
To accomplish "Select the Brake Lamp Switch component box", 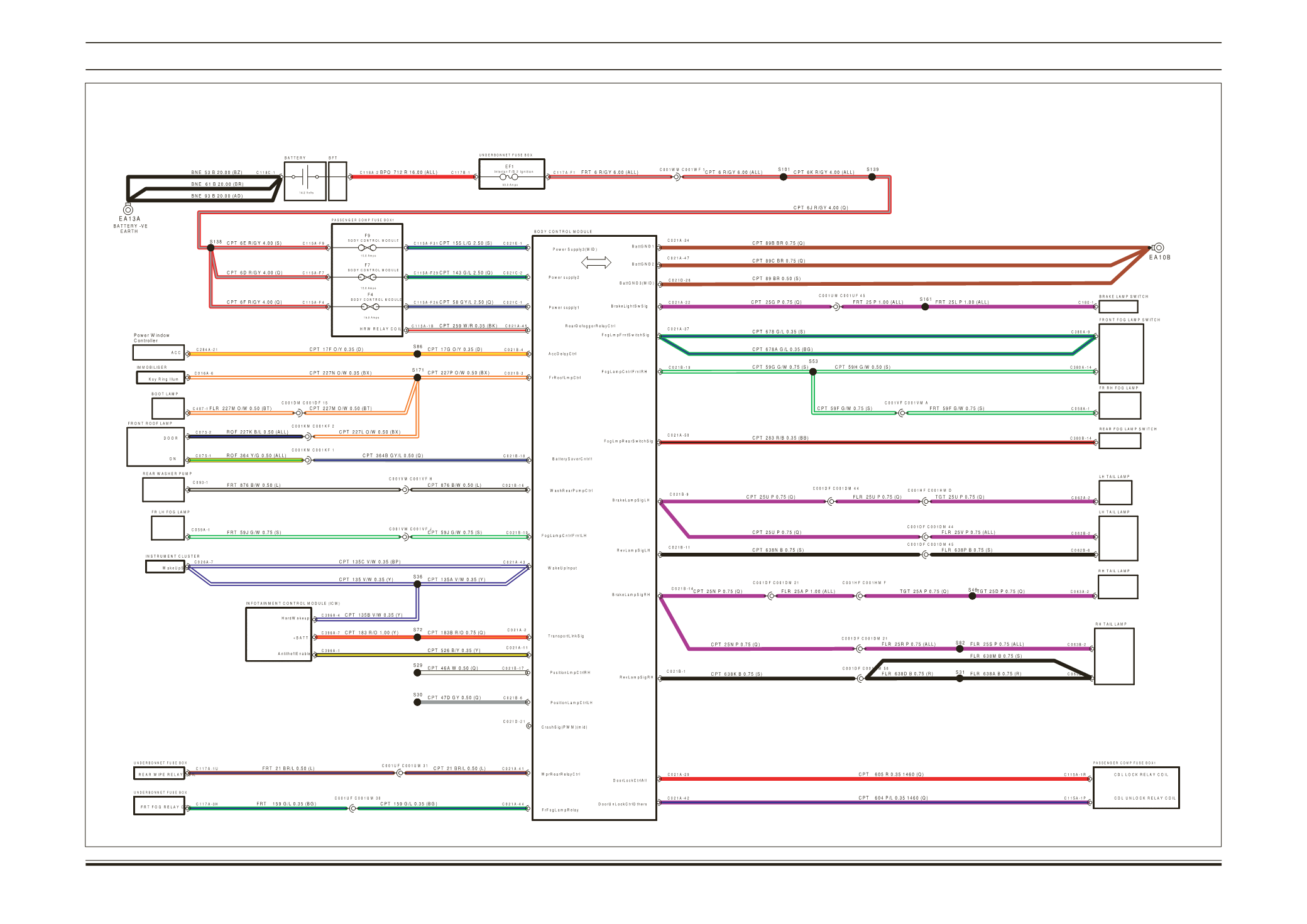I will [1118, 307].
